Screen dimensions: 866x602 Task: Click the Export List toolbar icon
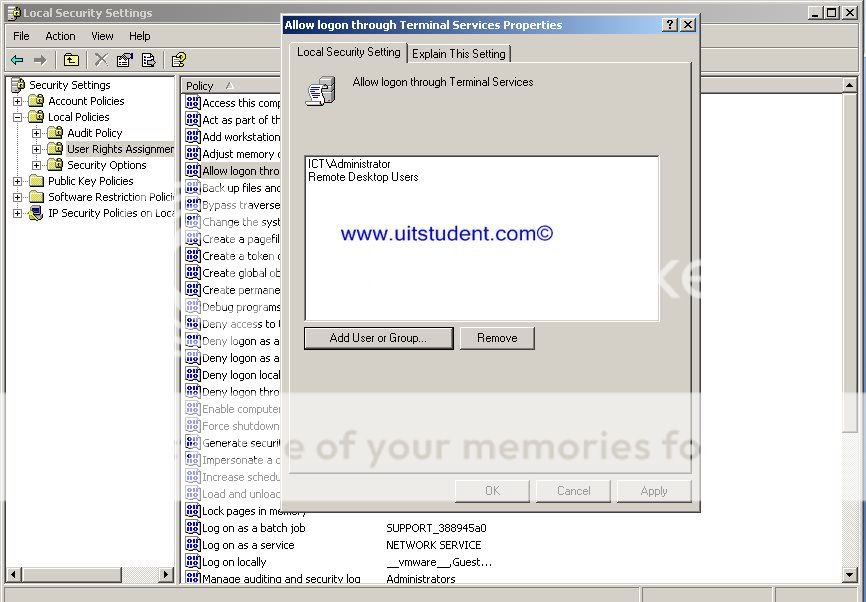148,60
